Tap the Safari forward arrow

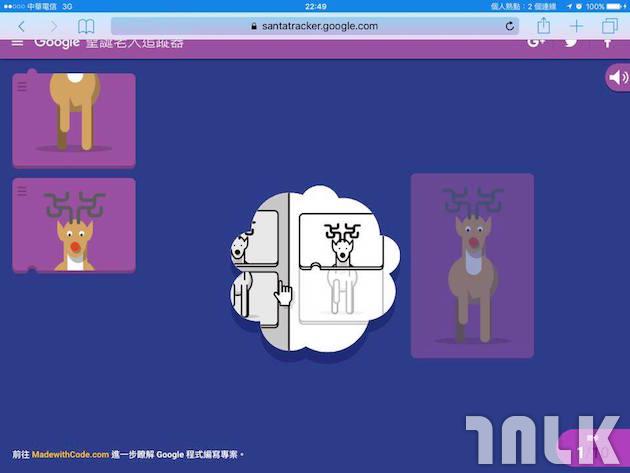tap(53, 27)
